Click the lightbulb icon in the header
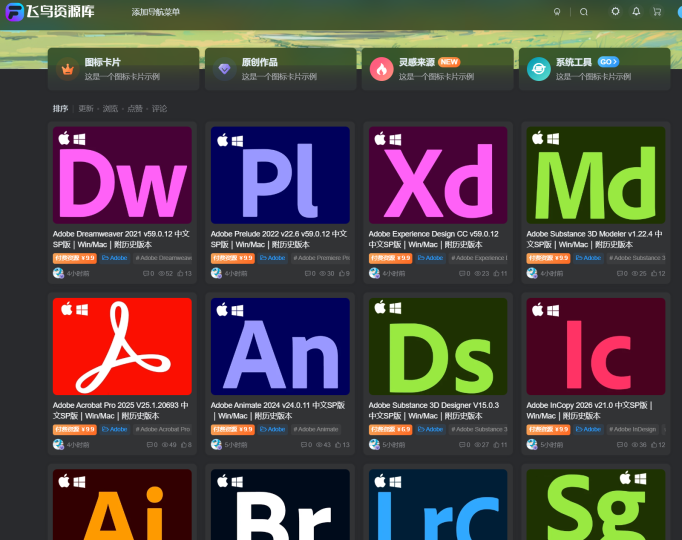This screenshot has height=540, width=682. click(557, 12)
